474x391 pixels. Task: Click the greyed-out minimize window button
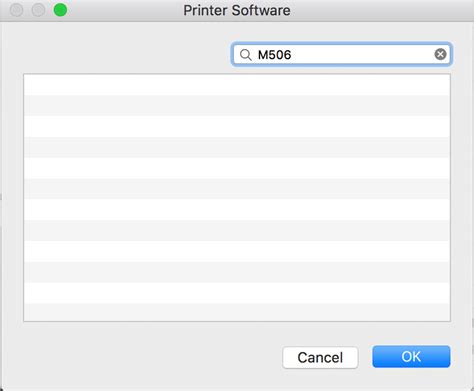(x=38, y=10)
